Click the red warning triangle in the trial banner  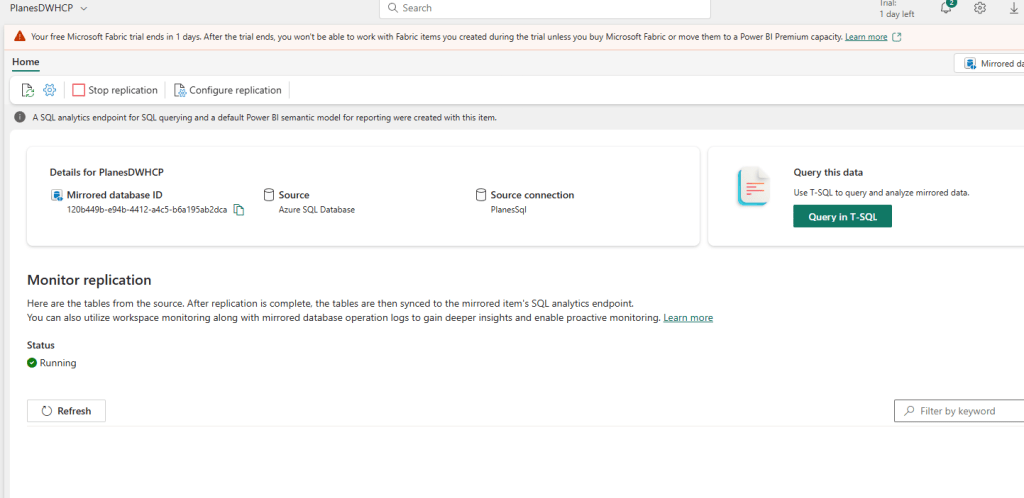pyautogui.click(x=20, y=37)
